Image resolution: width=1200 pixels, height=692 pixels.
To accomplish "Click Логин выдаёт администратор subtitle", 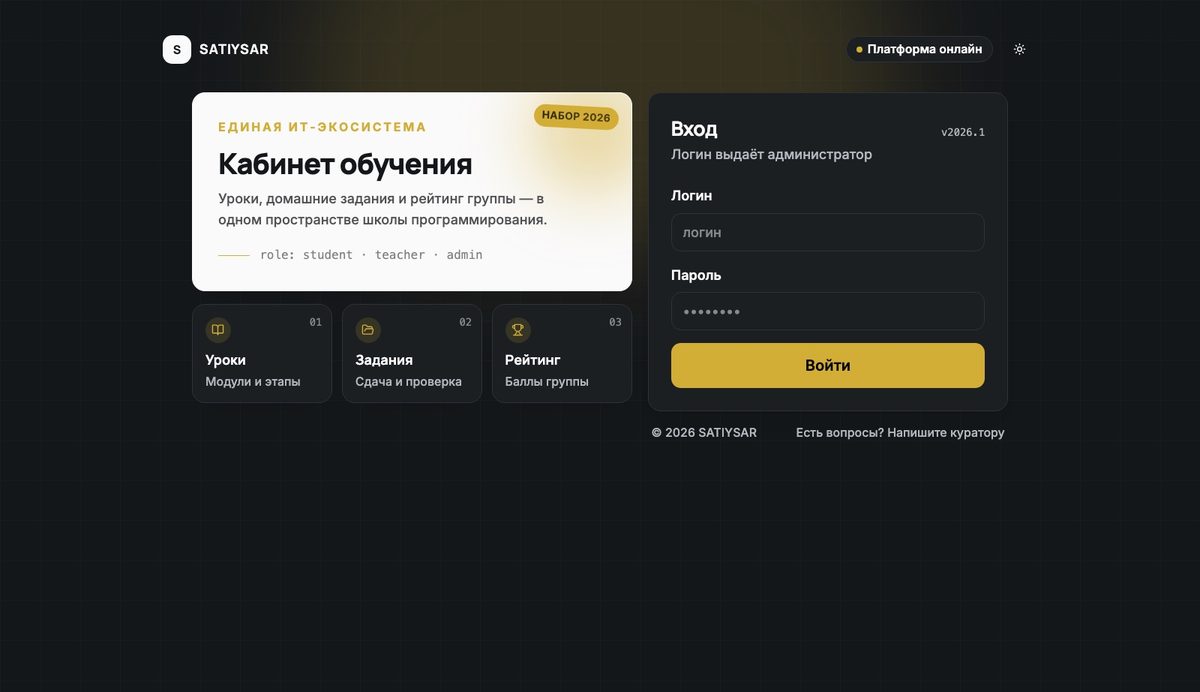I will coord(771,155).
